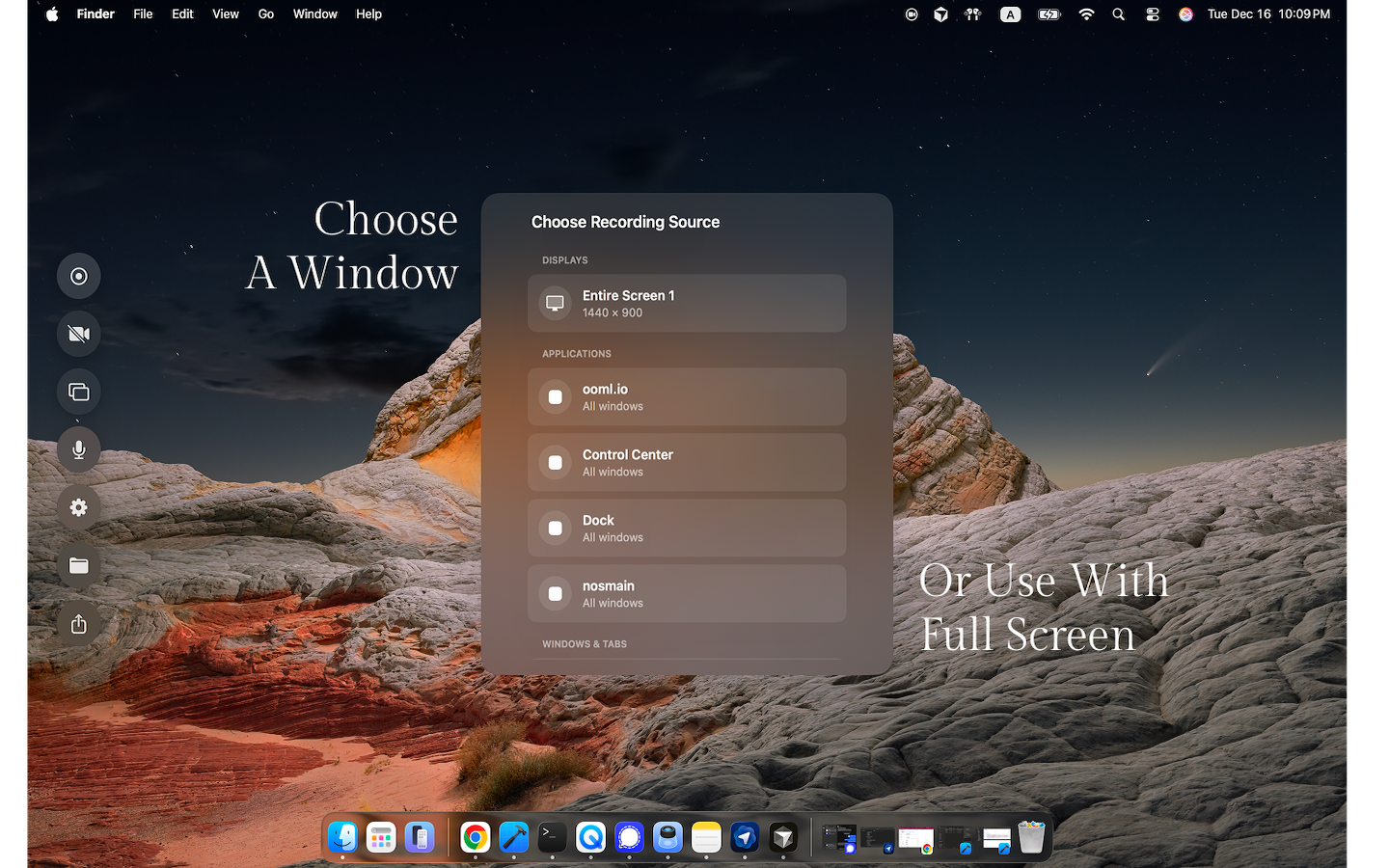This screenshot has height=868, width=1389.
Task: Click the Displays section label
Action: [x=565, y=260]
